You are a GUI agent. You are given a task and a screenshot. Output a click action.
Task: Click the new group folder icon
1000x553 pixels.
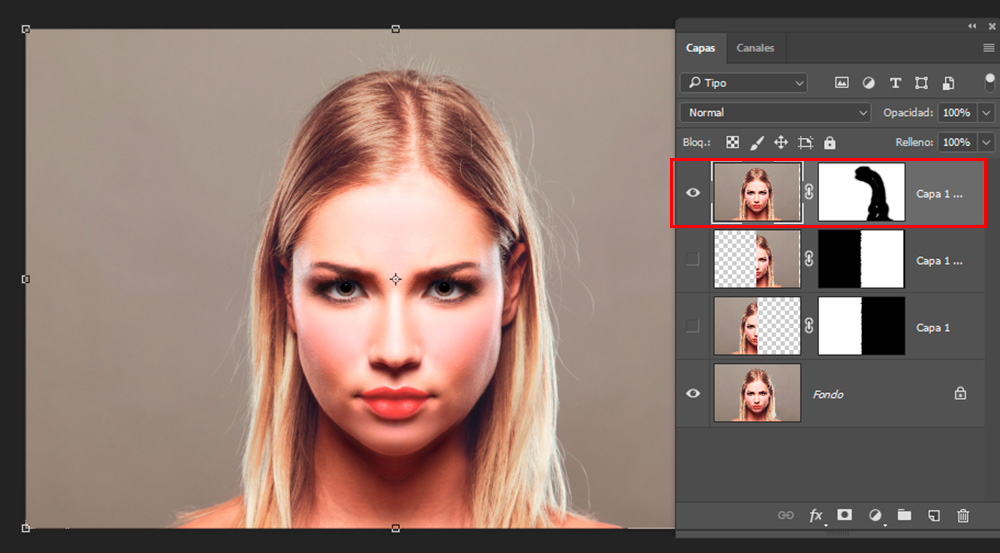click(x=904, y=515)
